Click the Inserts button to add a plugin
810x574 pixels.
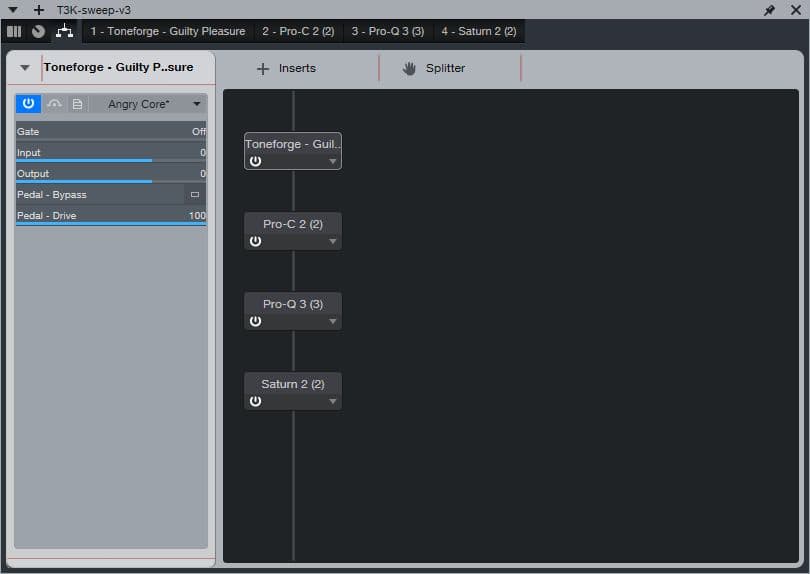pos(287,68)
